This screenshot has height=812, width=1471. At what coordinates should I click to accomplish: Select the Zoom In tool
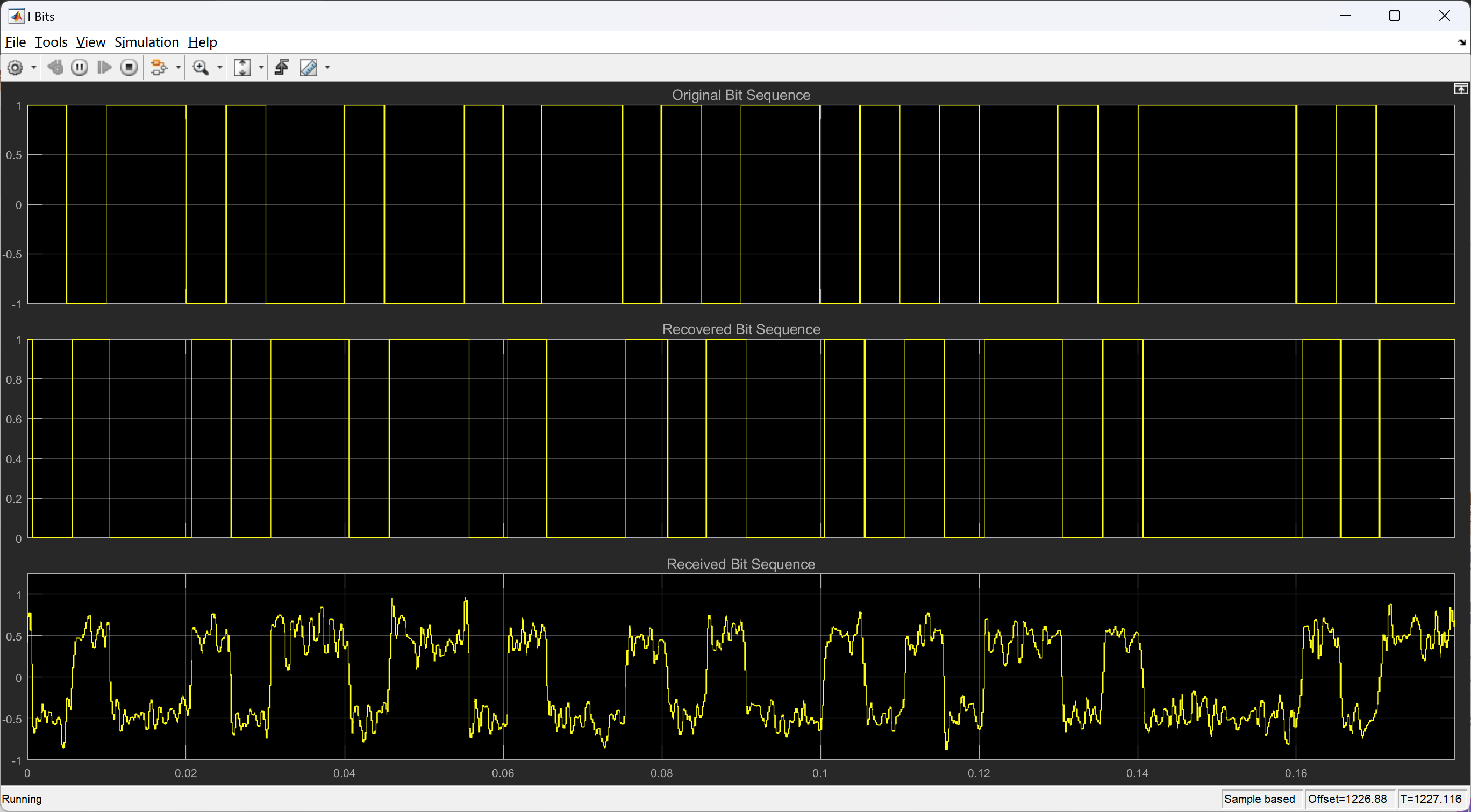[201, 68]
